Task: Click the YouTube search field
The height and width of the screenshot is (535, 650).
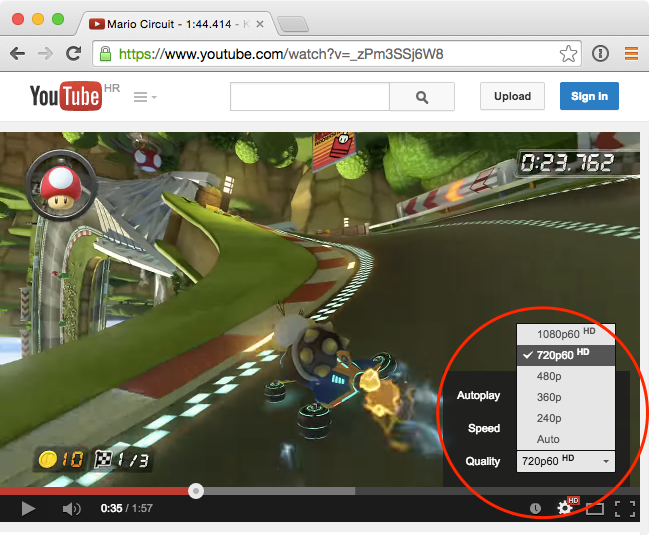Action: (310, 97)
